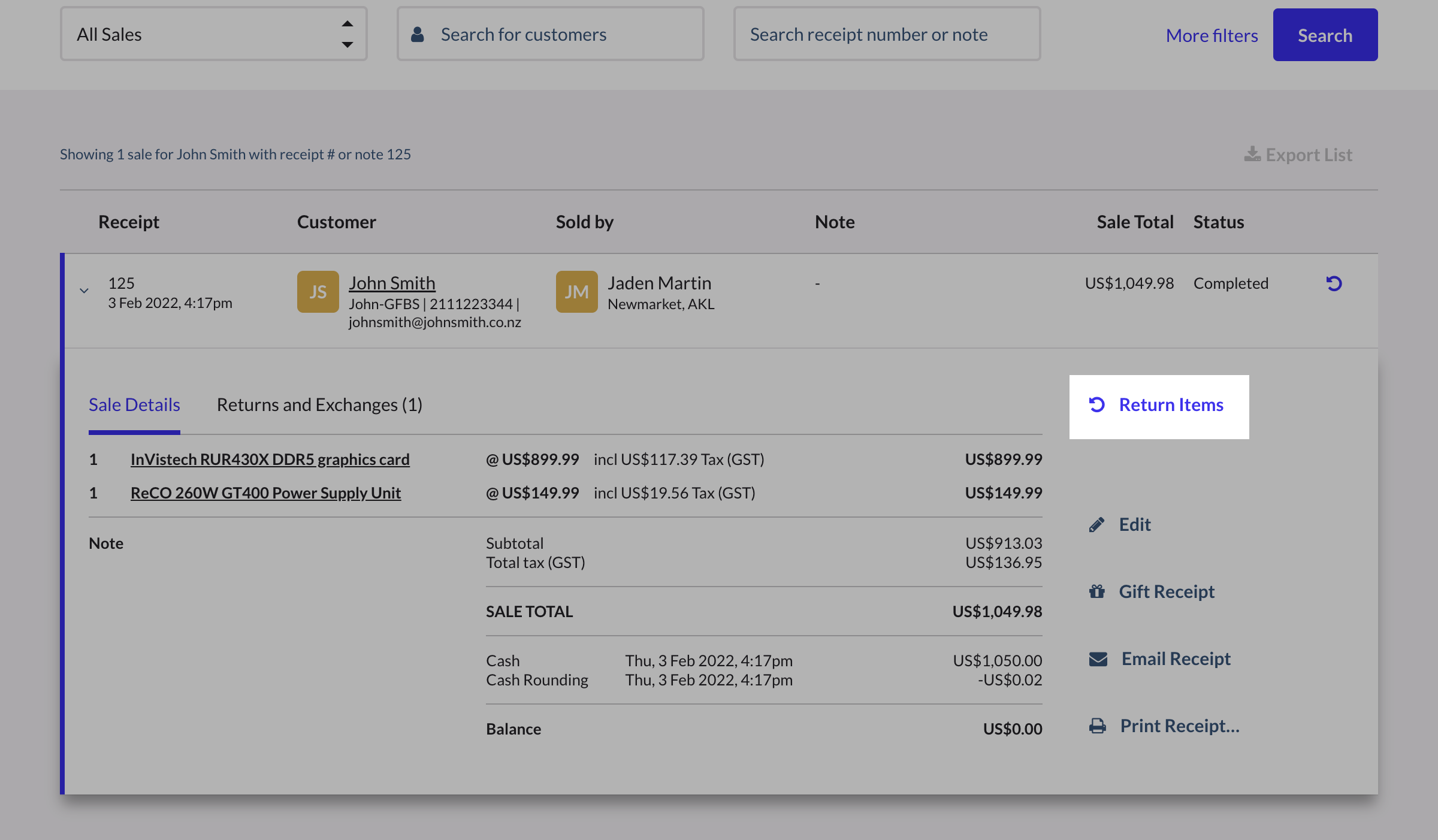Click the gift icon beside Gift Receipt
Viewport: 1438px width, 840px height.
1097,591
